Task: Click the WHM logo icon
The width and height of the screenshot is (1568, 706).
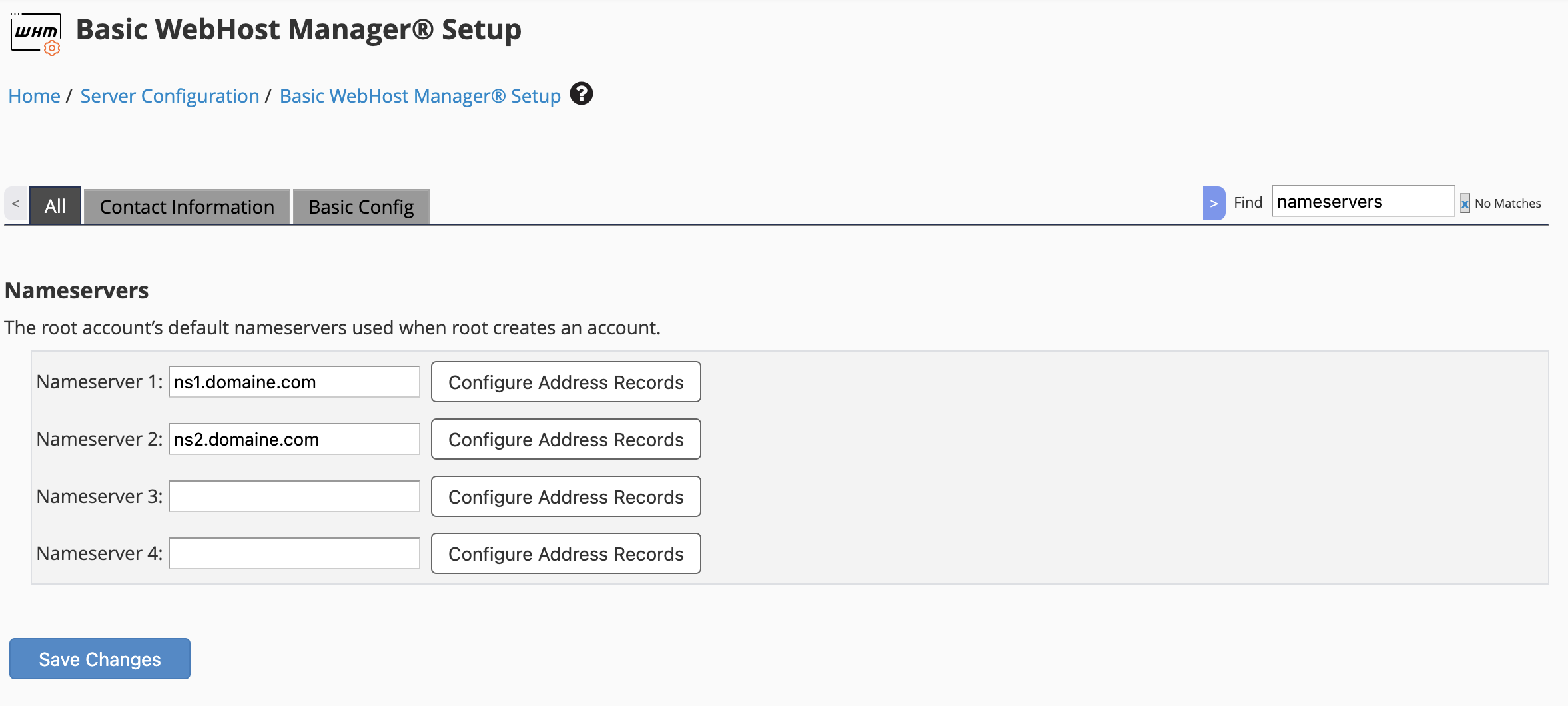Action: pos(36,34)
